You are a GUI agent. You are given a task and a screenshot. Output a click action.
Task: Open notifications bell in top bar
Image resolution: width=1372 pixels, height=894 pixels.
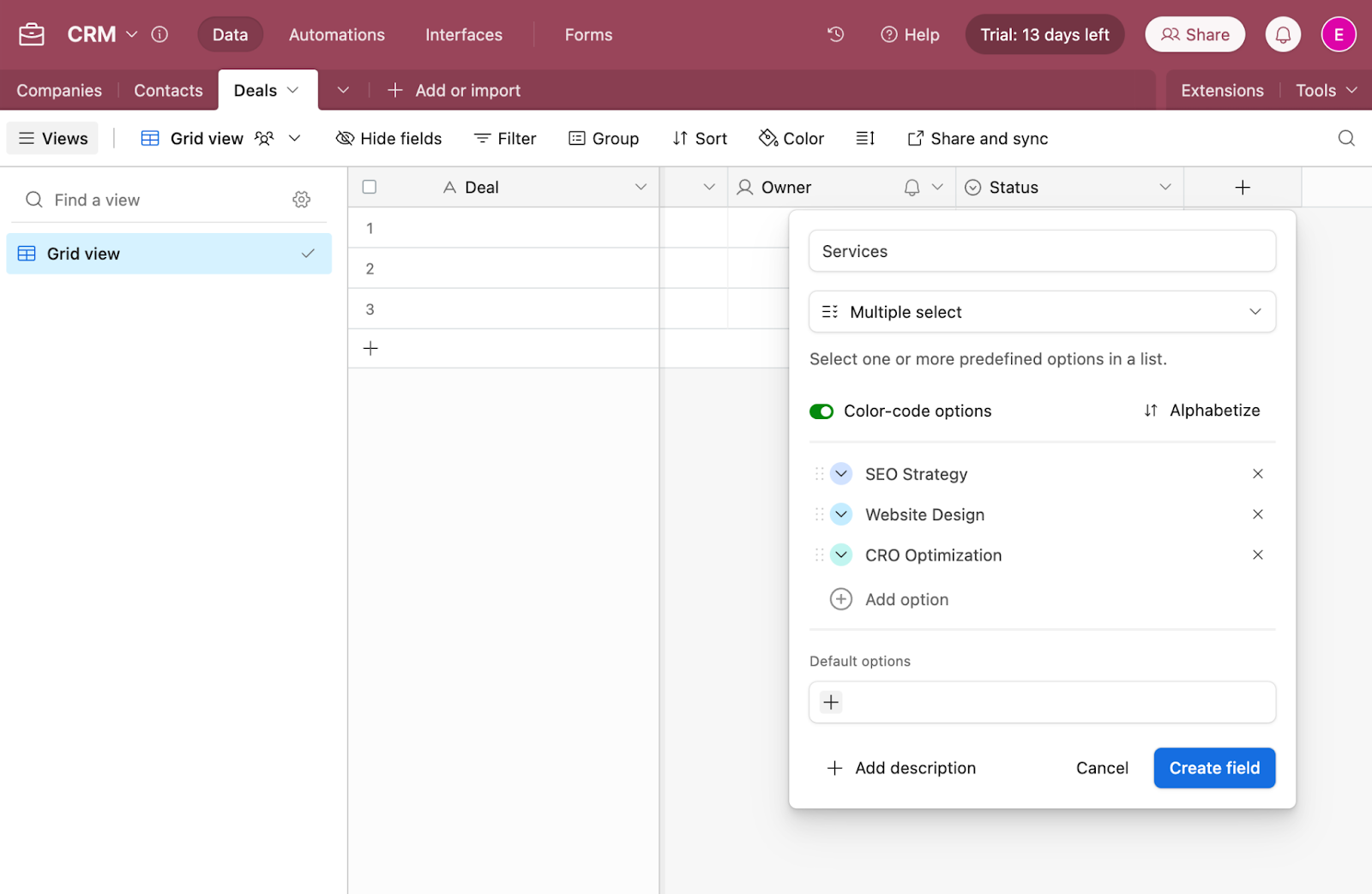[x=1283, y=34]
